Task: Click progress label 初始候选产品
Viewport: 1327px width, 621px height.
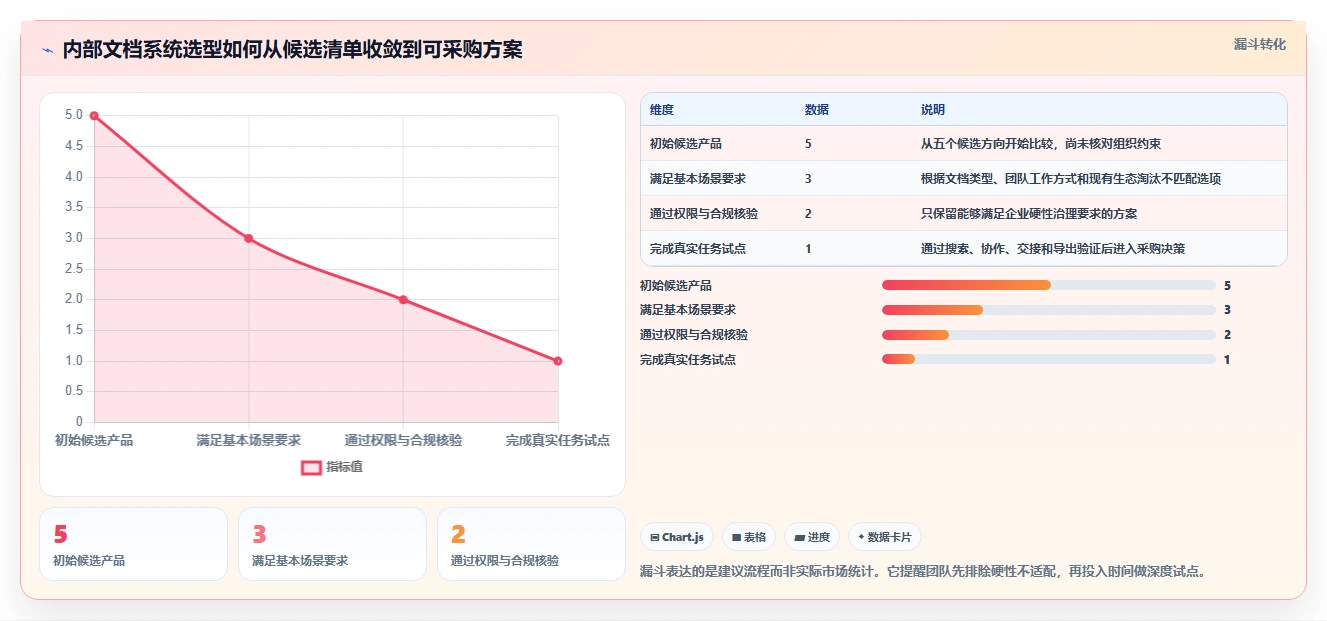Action: click(x=676, y=286)
